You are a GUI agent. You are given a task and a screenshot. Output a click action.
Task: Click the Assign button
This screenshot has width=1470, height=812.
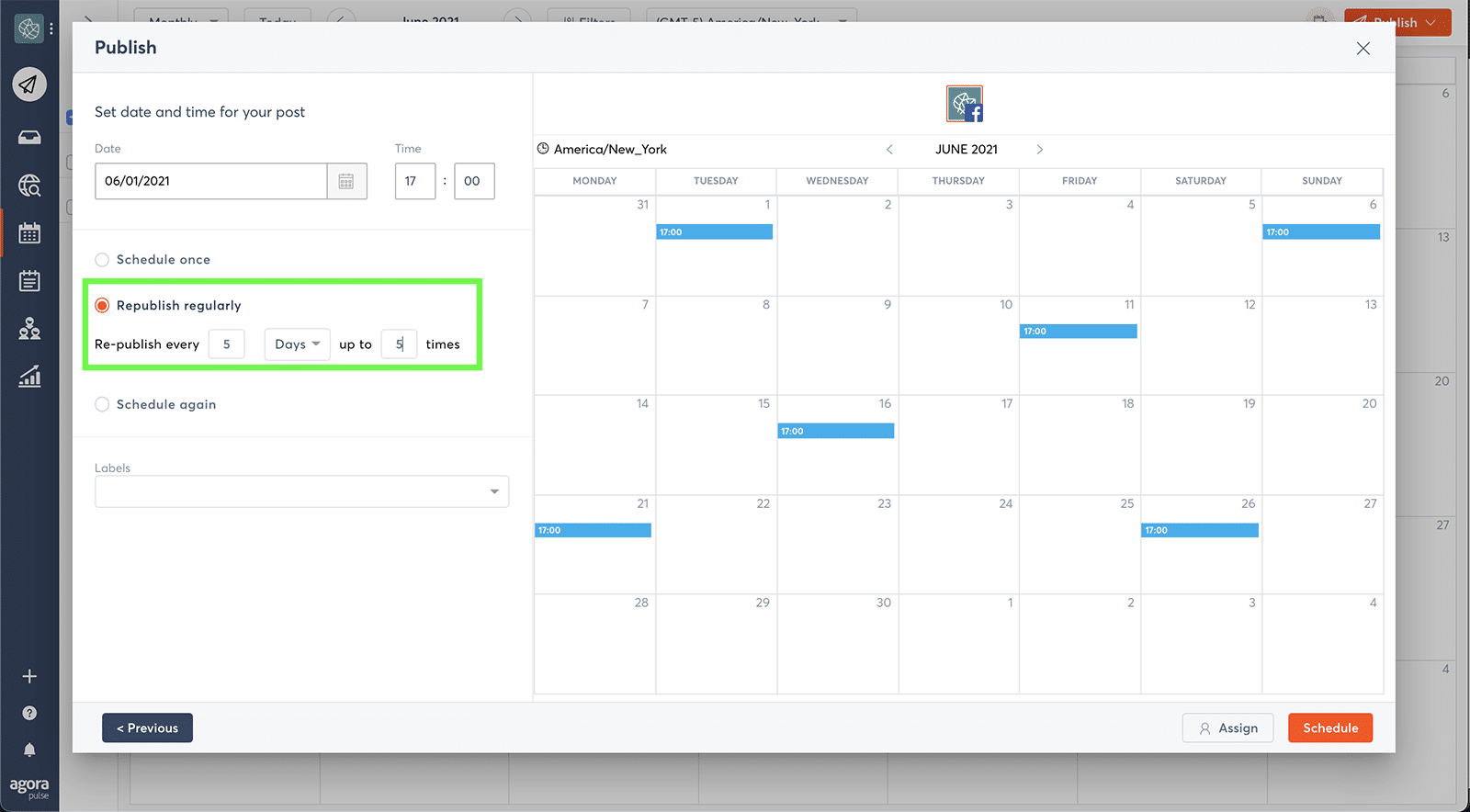1227,727
